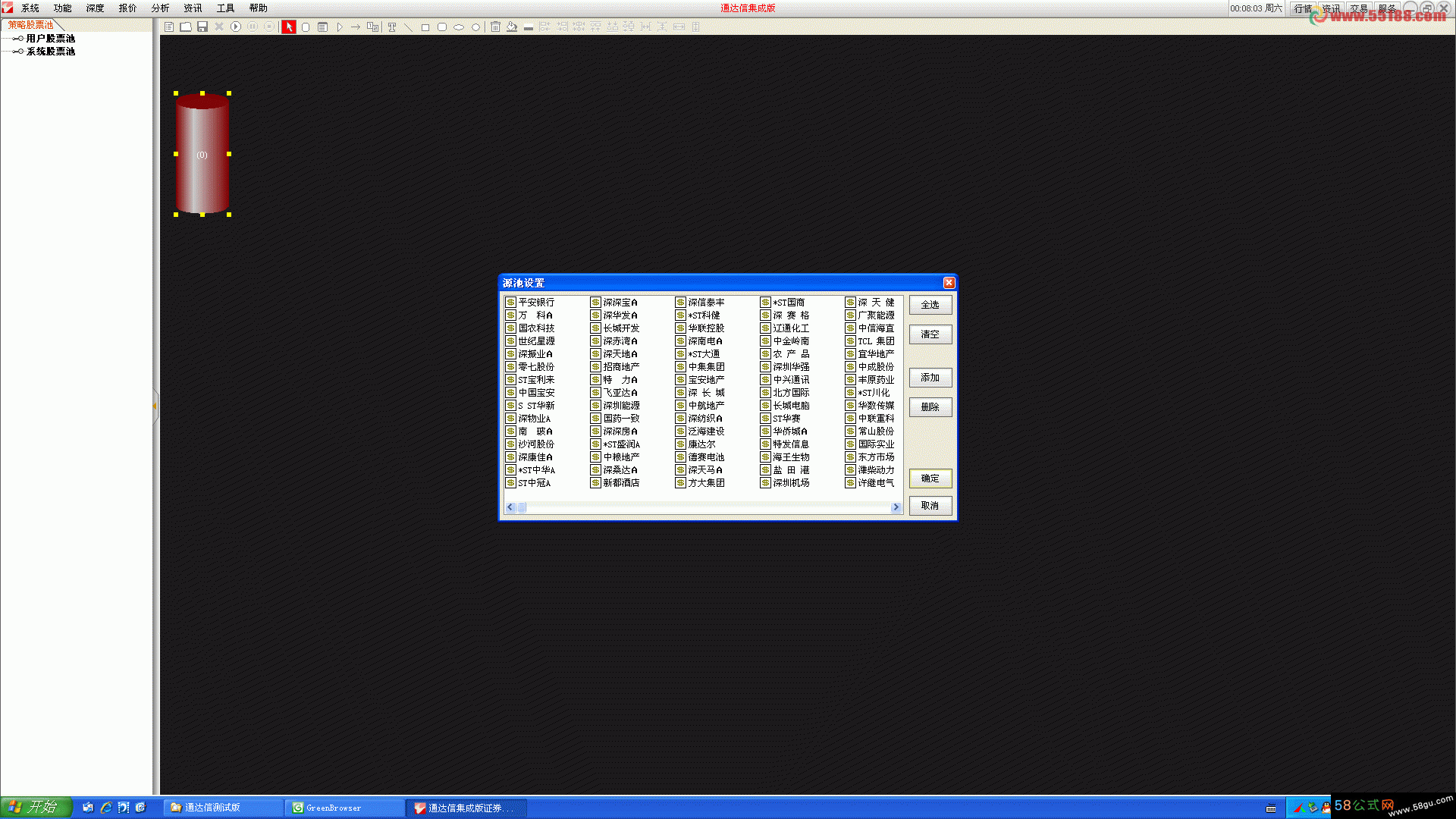The image size is (1456, 819).
Task: Select stock TCL 集团
Action: pyautogui.click(x=870, y=341)
